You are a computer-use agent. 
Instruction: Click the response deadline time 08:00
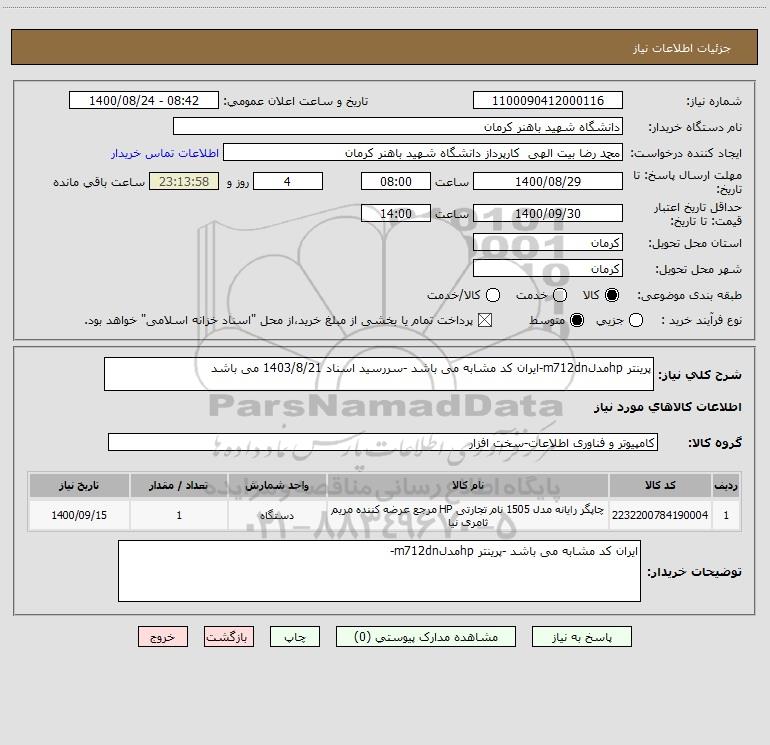(x=396, y=181)
